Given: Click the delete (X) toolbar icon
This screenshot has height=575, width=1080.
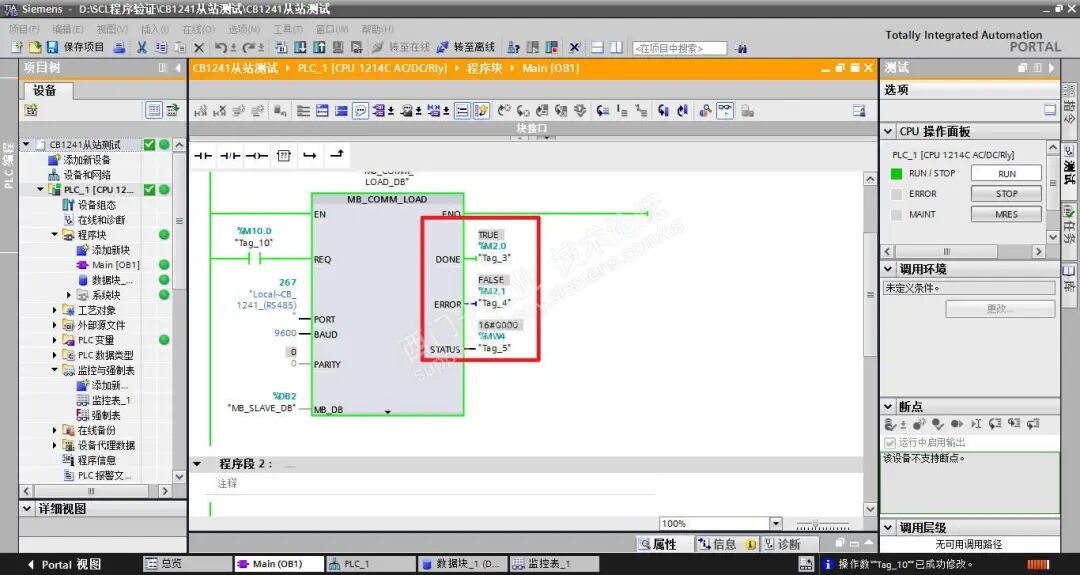Looking at the screenshot, I should (199, 48).
